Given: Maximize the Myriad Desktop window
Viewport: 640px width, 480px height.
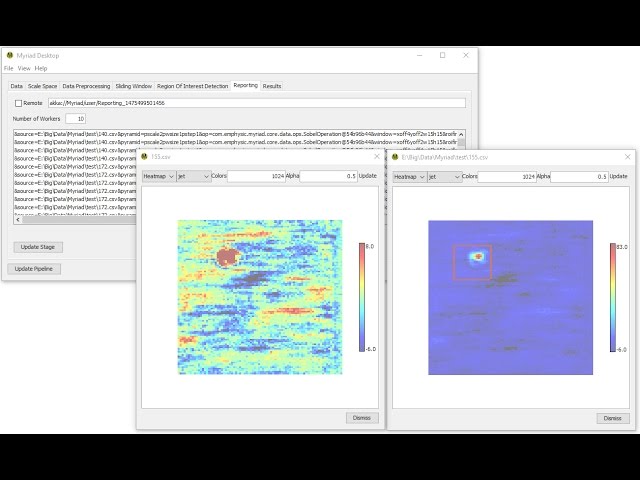Looking at the screenshot, I should [442, 55].
